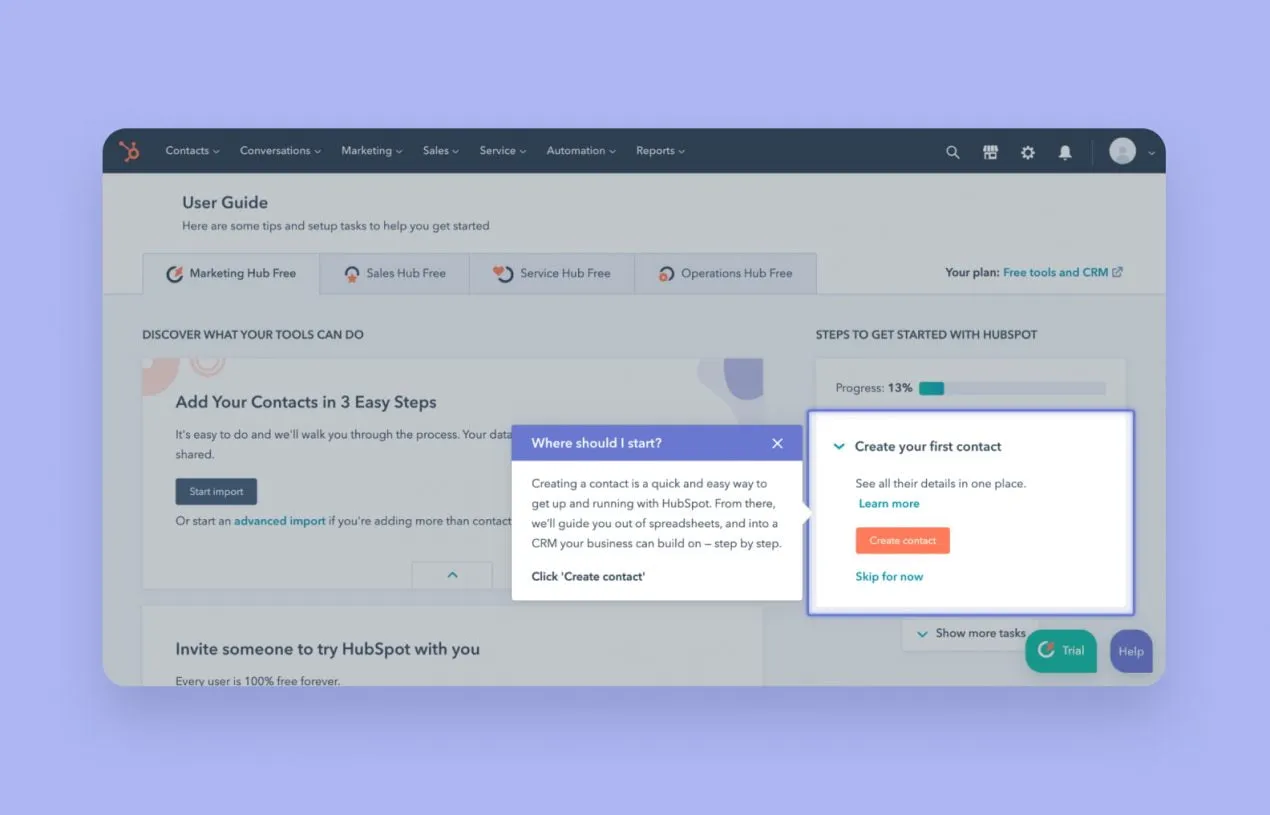Open the Free tools and CRM plan link

pyautogui.click(x=1055, y=272)
